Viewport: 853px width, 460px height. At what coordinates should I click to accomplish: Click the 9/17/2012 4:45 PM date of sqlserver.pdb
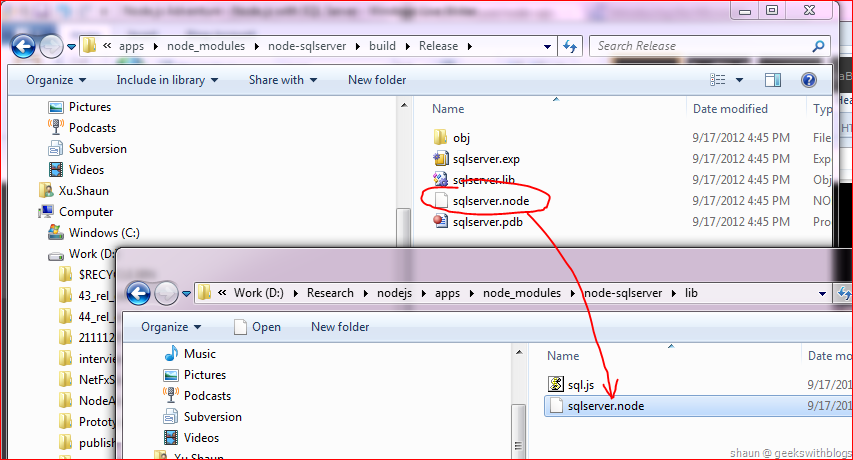(740, 222)
